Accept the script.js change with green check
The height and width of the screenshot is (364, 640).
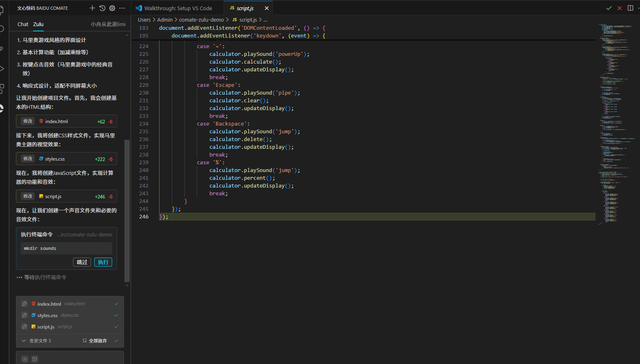116,326
